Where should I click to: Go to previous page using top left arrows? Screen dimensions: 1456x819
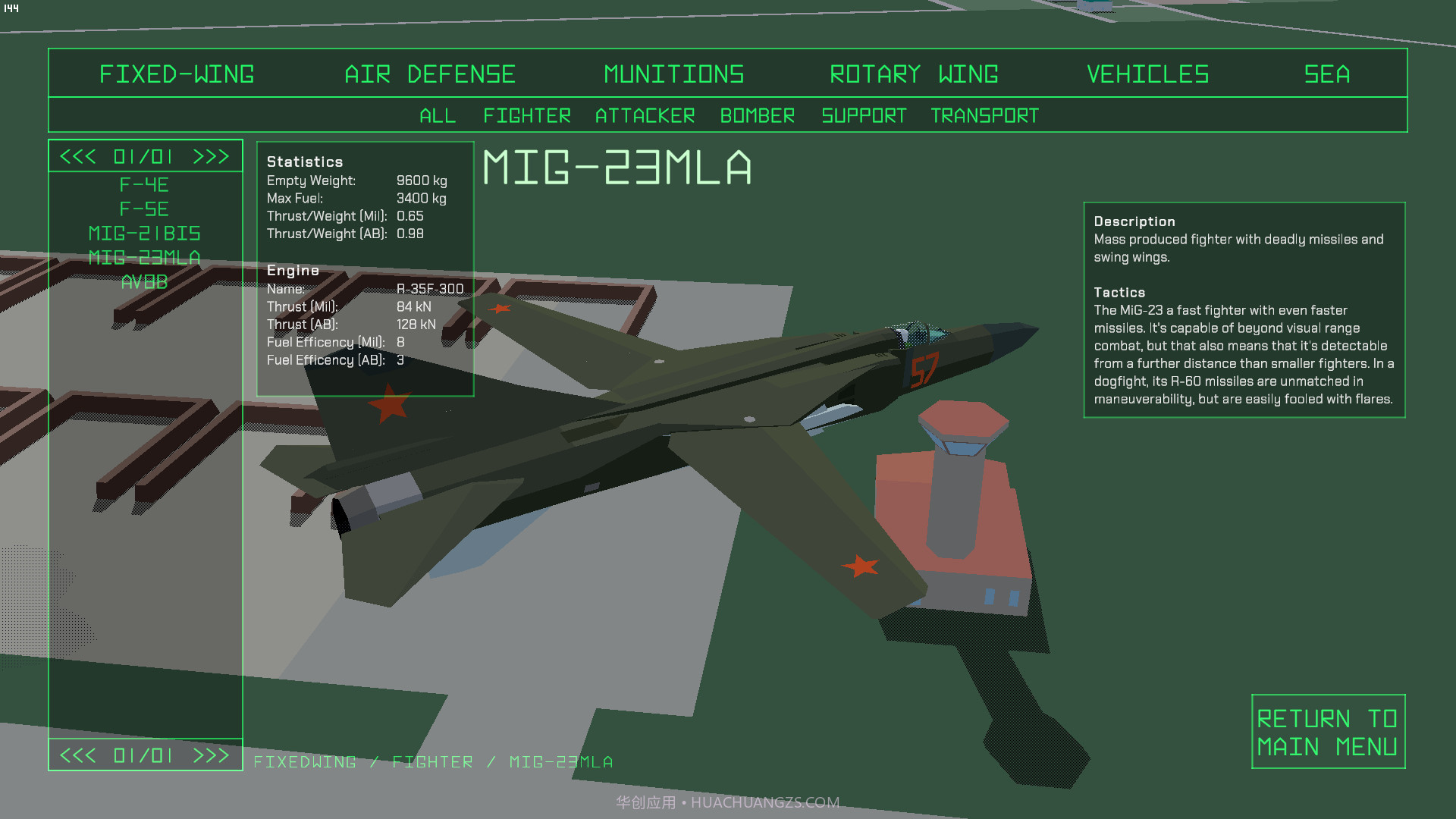point(77,157)
